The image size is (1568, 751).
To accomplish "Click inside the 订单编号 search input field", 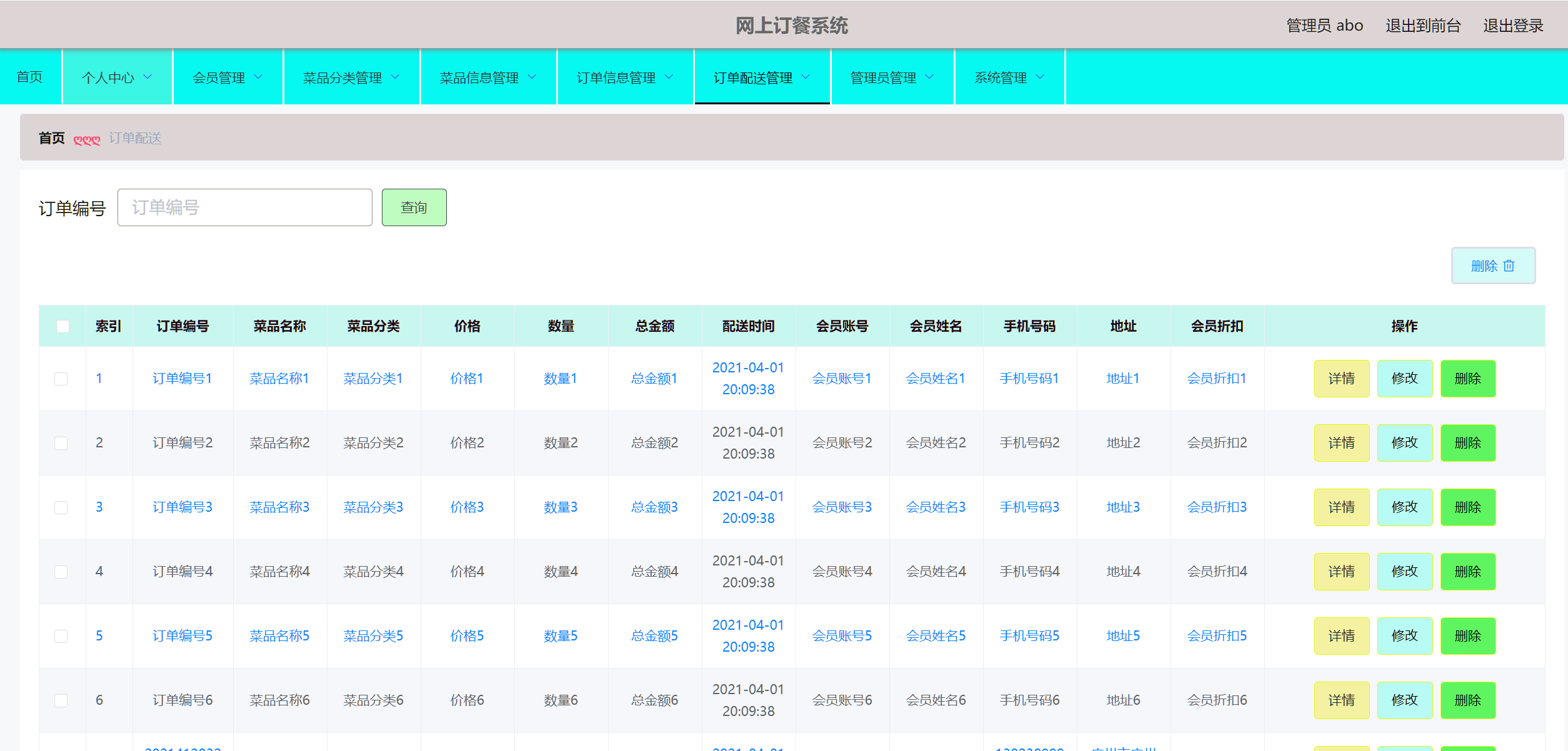I will coord(244,207).
